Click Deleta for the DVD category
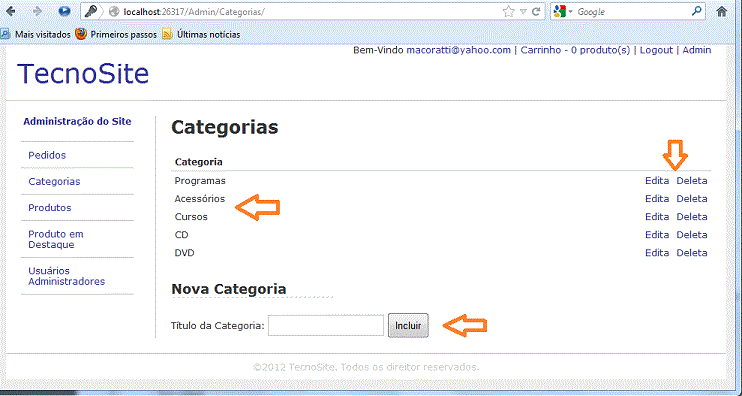Screen dimensions: 742x396 click(692, 253)
